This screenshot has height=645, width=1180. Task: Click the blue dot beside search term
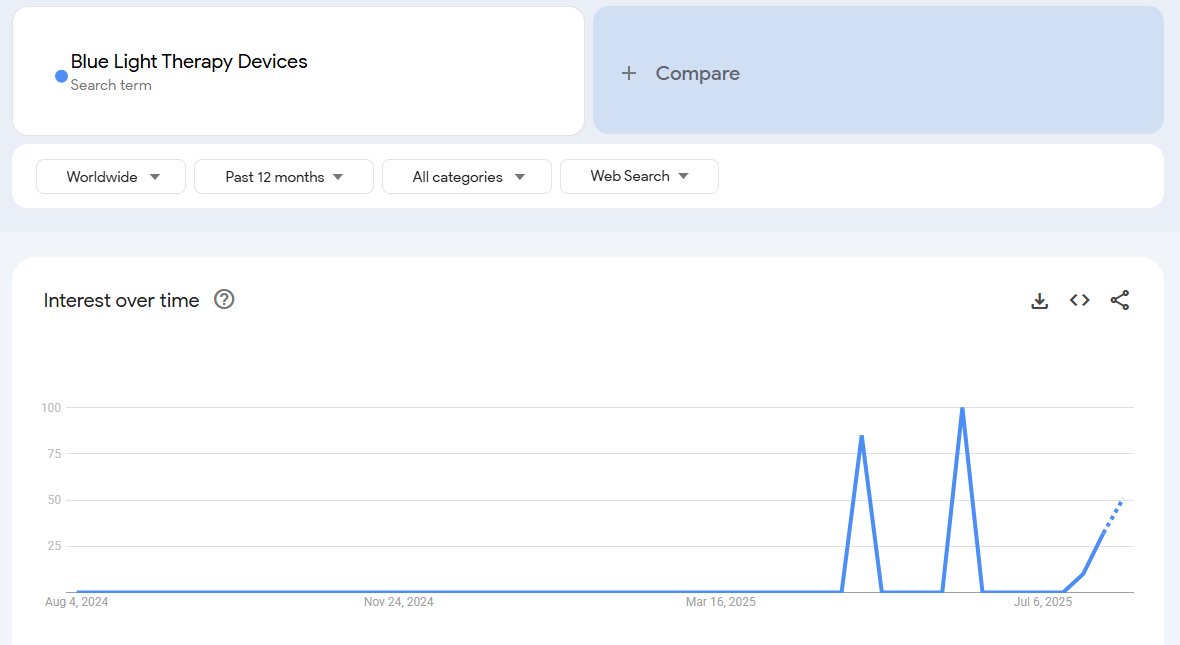(61, 76)
